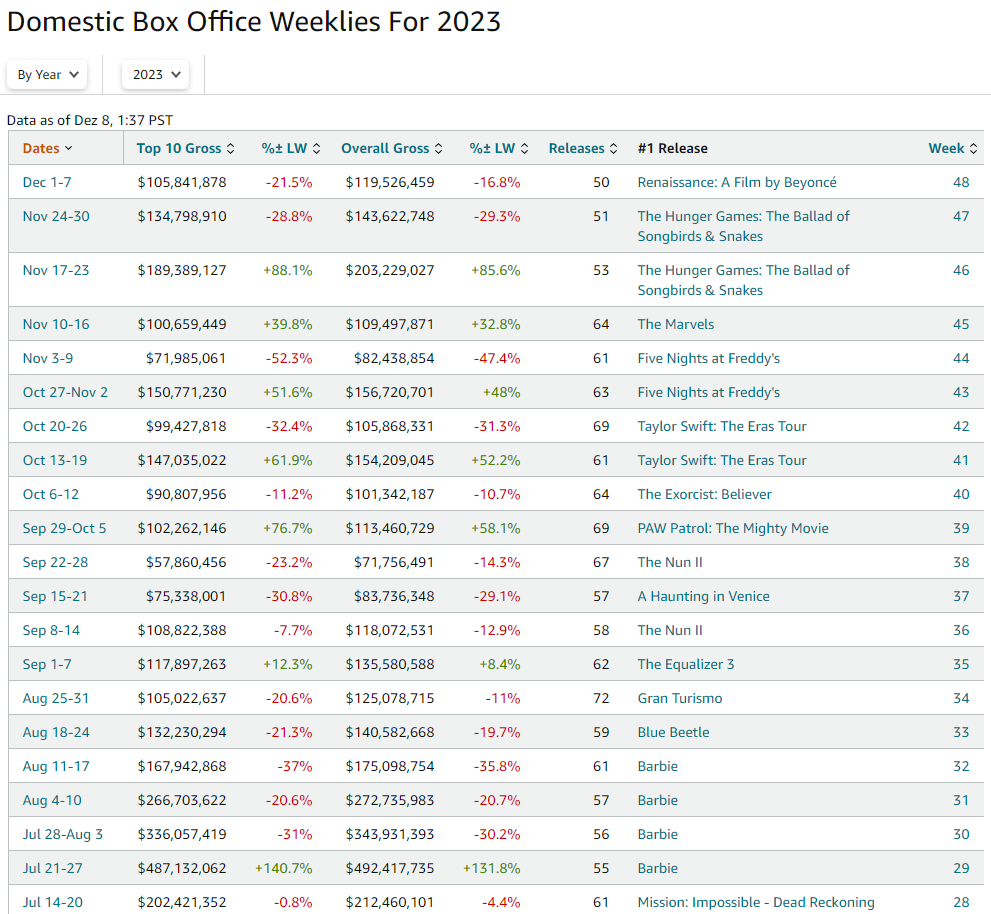Click PAW Patrol: The Mighty Movie
991x914 pixels.
click(x=732, y=528)
